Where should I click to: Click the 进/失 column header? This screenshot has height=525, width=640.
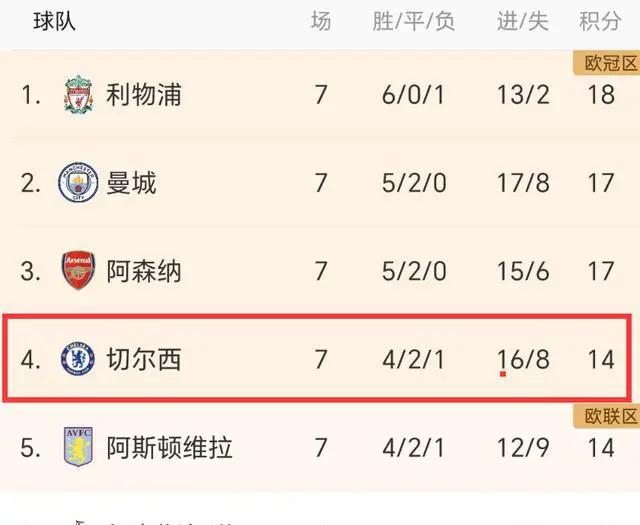pyautogui.click(x=523, y=21)
